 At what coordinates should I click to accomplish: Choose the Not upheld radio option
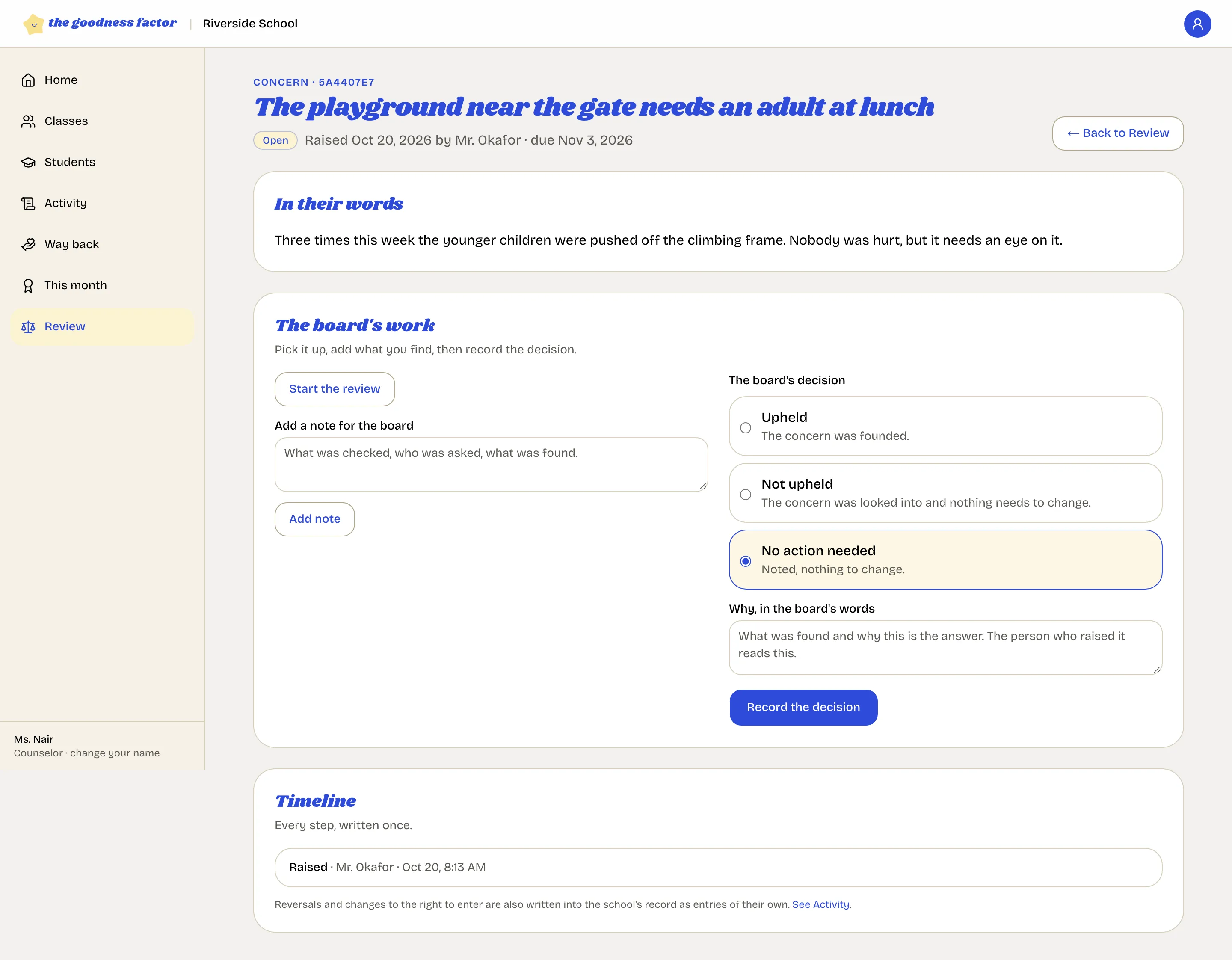(x=745, y=494)
